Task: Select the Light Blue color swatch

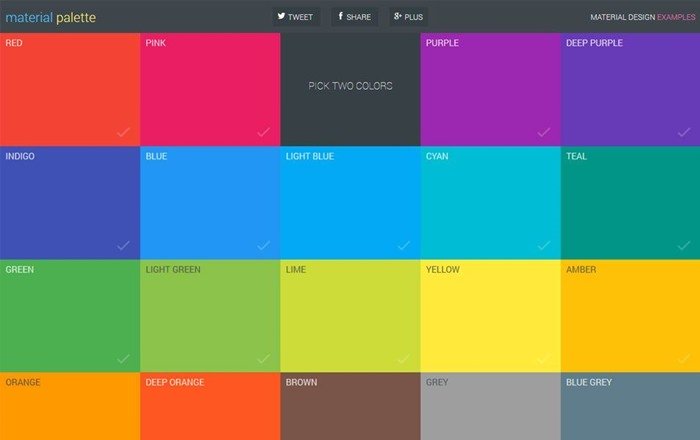Action: 350,203
